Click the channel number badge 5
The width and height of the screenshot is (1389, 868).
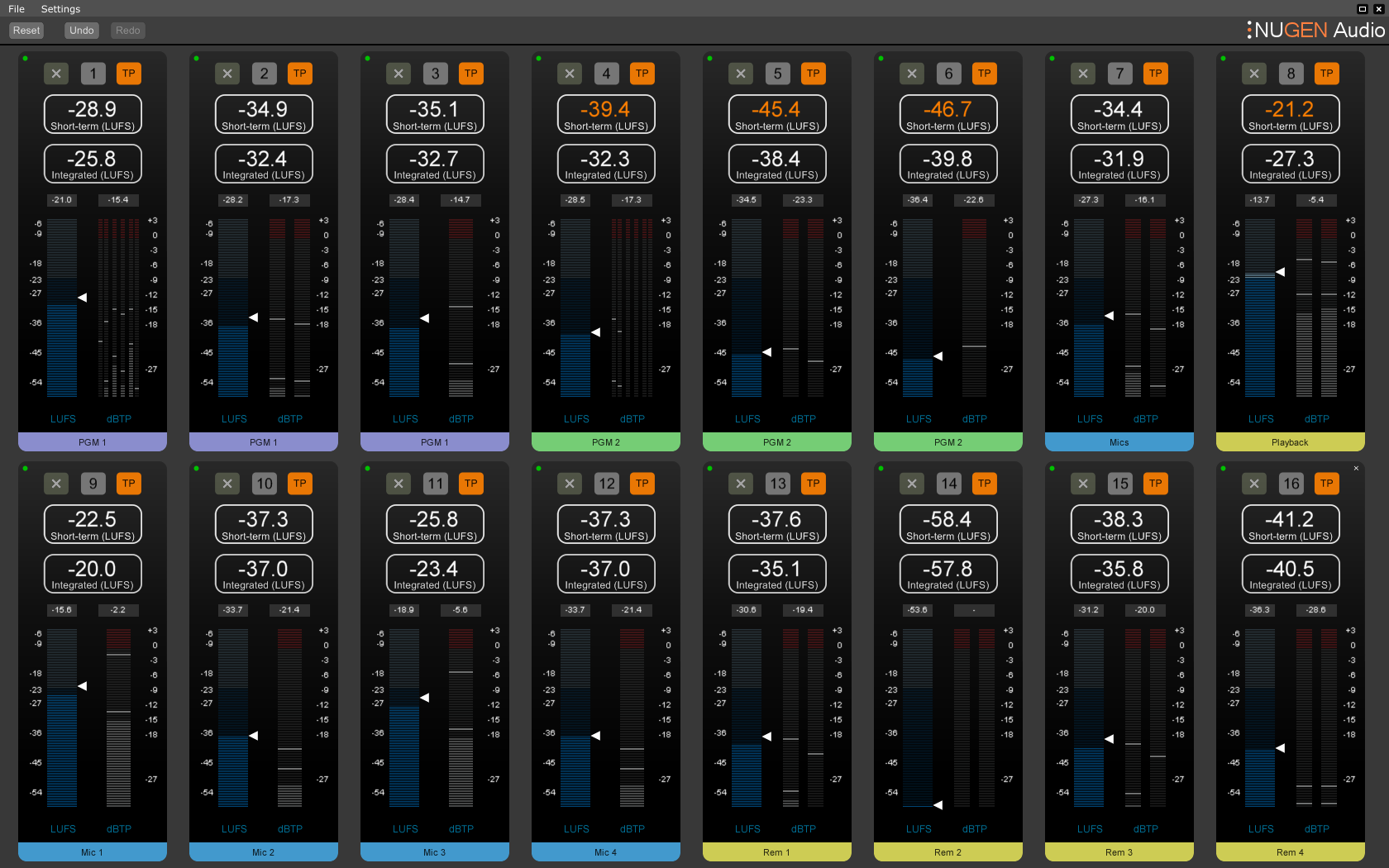pyautogui.click(x=777, y=73)
